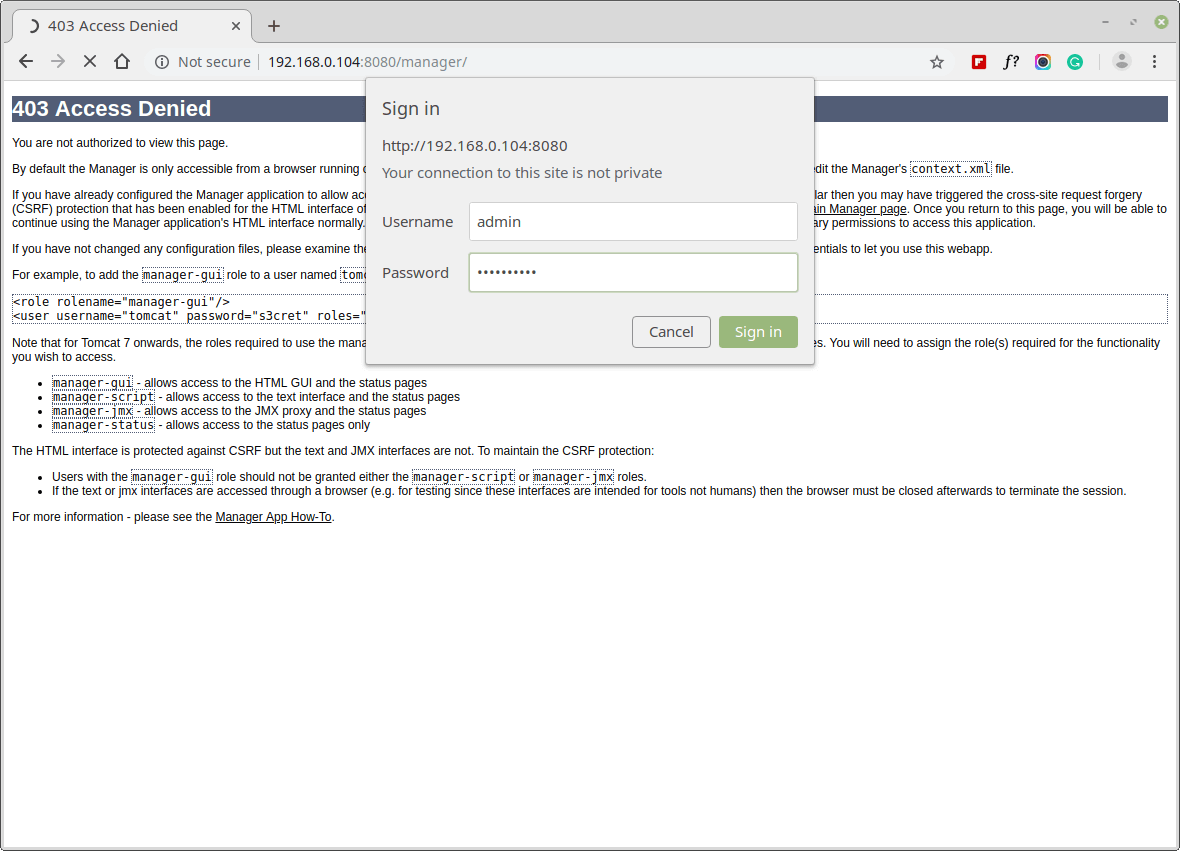Screen dimensions: 1180x851
Task: Minimize the browser window
Action: point(1105,23)
